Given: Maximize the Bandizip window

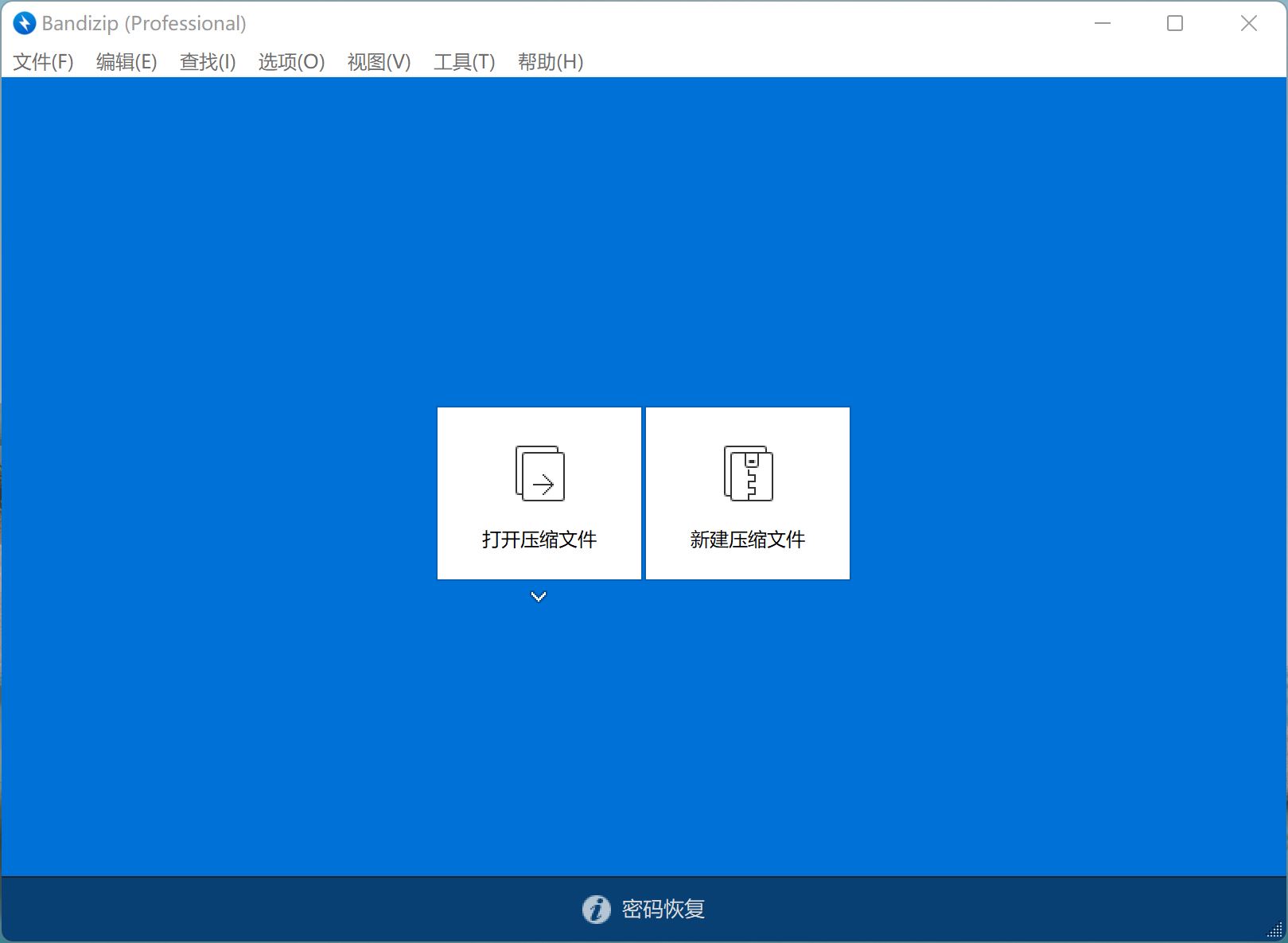Looking at the screenshot, I should (1175, 23).
